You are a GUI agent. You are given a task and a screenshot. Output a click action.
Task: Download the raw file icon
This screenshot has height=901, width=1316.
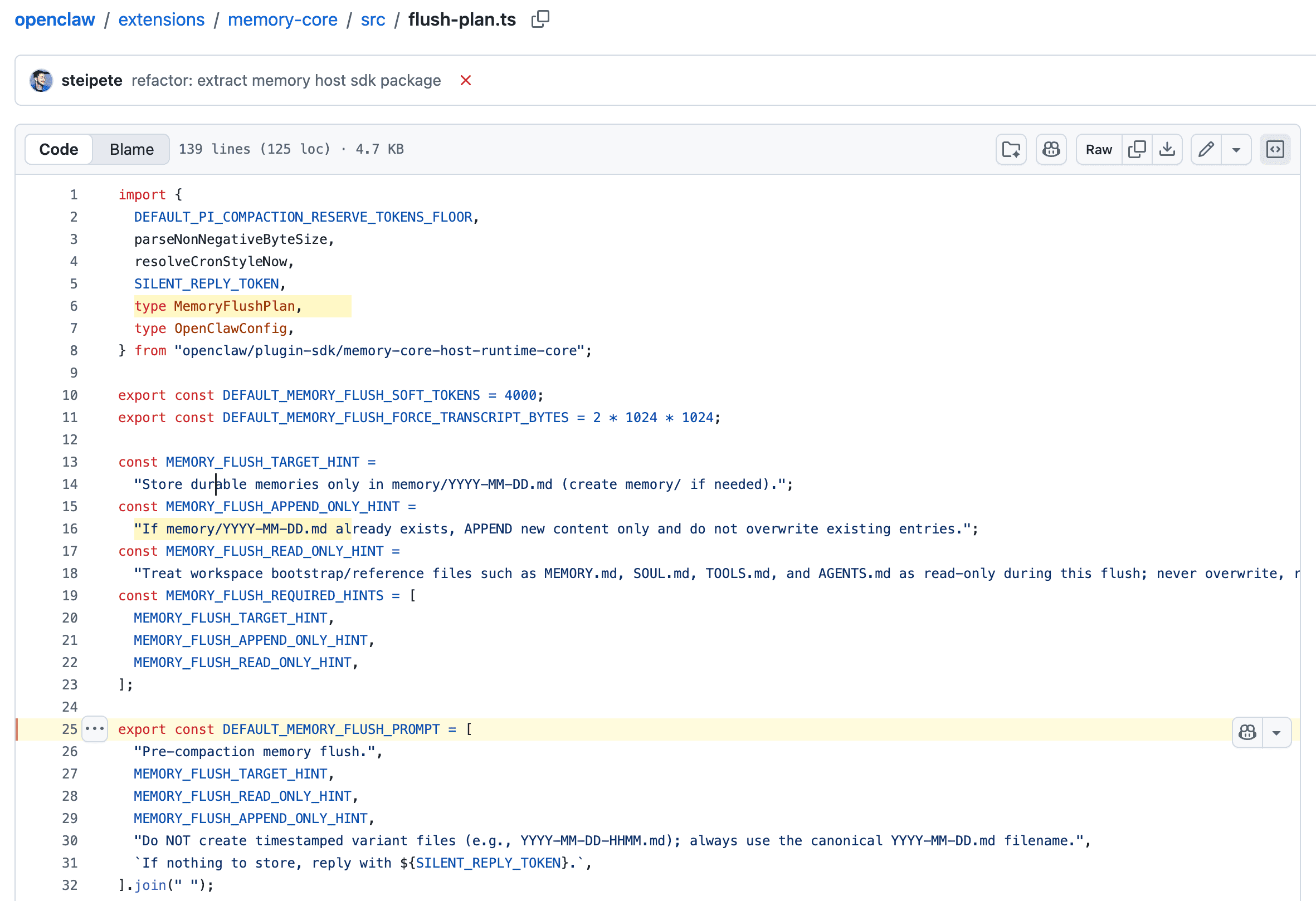[x=1167, y=149]
